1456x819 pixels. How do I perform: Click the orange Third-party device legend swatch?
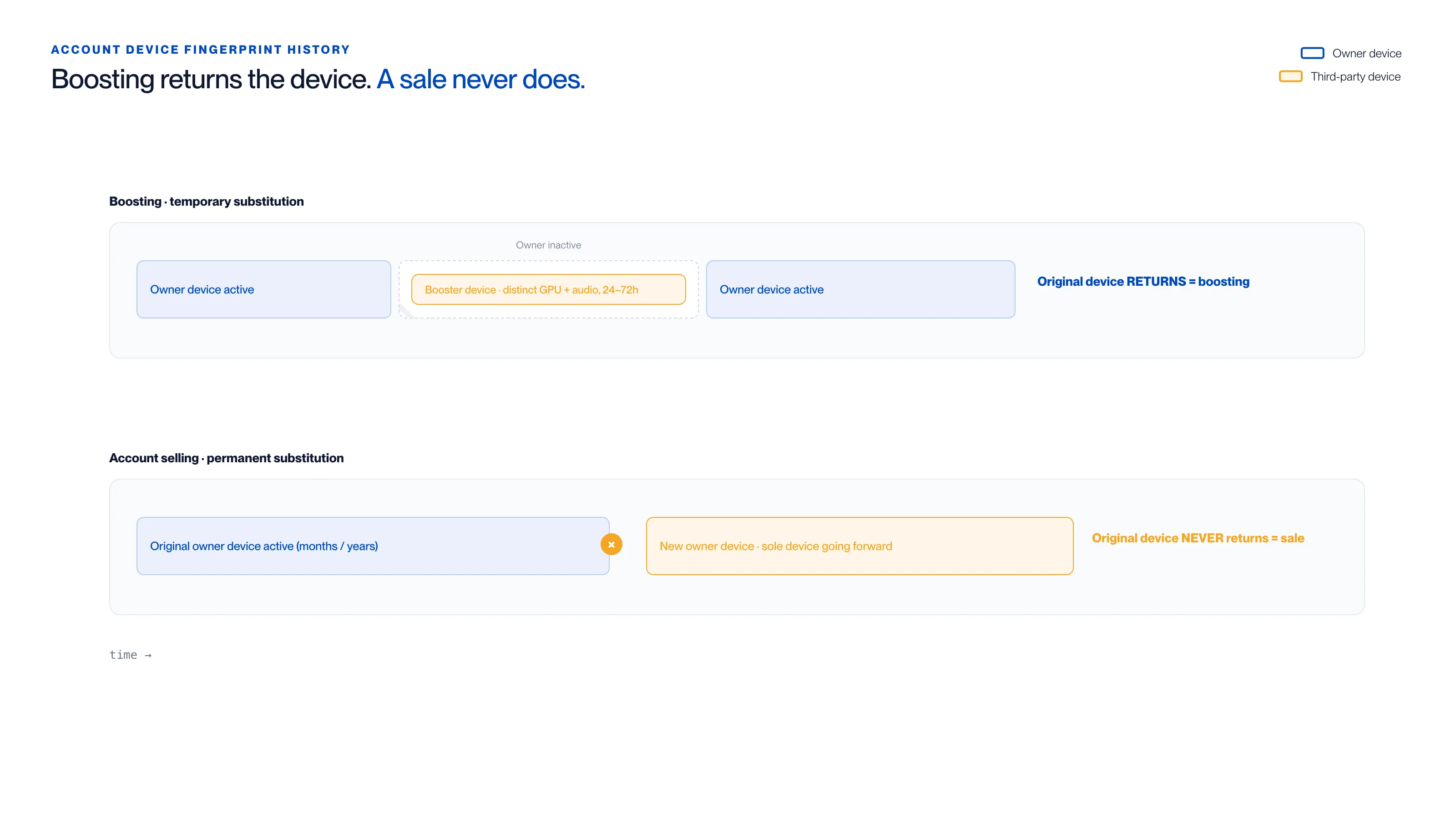point(1290,76)
